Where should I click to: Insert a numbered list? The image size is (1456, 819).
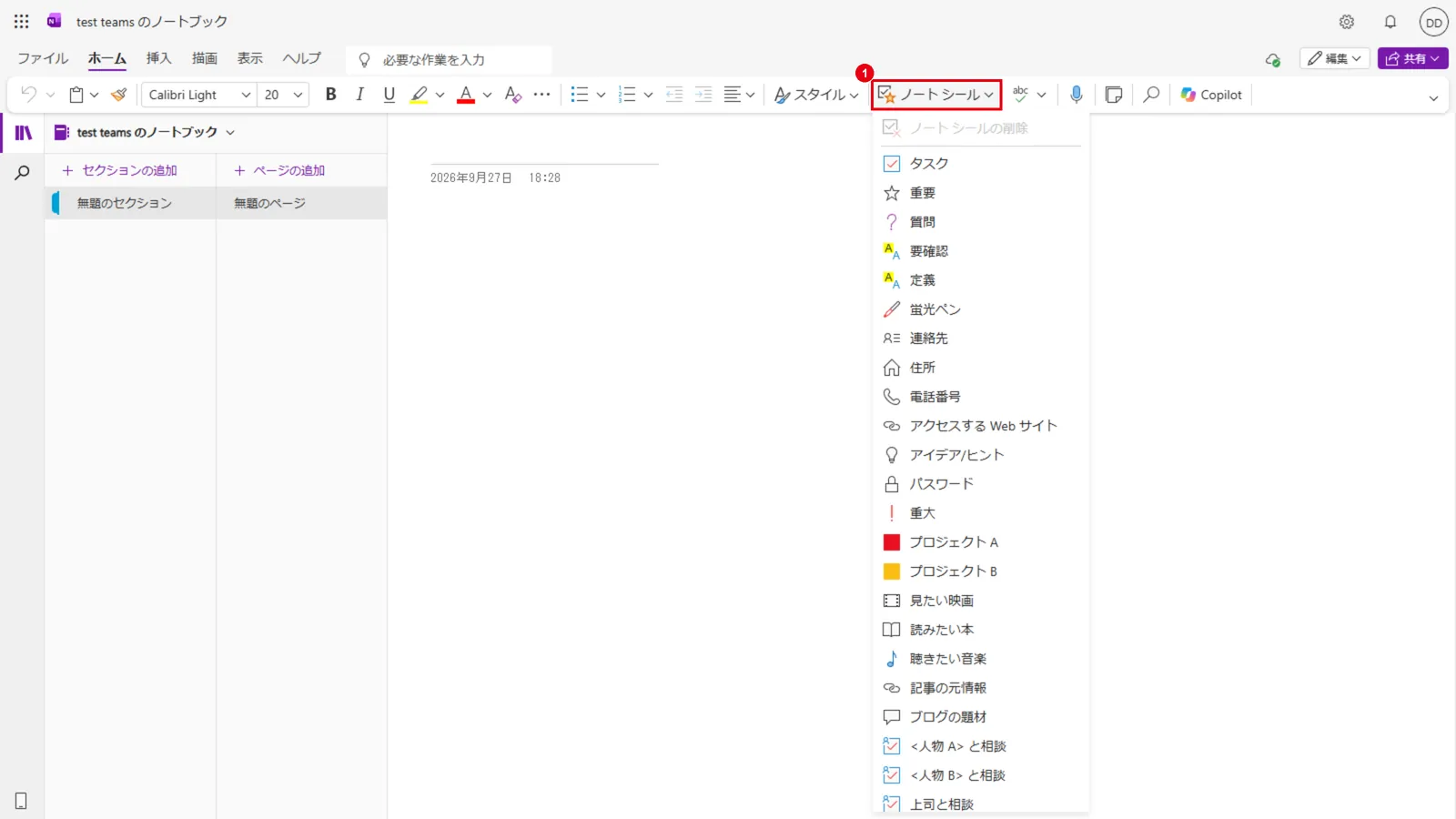click(x=627, y=95)
